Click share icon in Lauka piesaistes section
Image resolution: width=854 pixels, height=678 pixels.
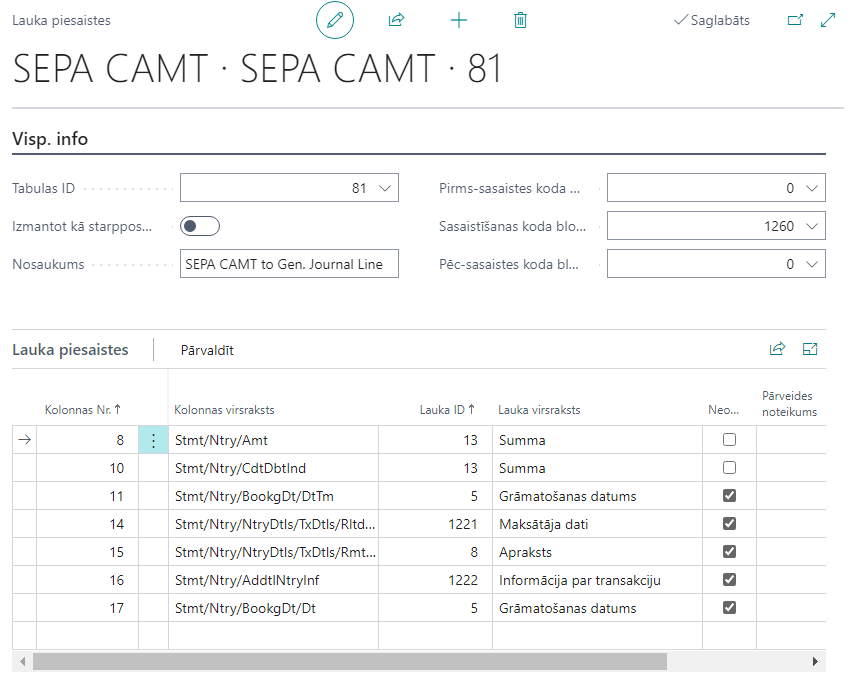pyautogui.click(x=777, y=349)
